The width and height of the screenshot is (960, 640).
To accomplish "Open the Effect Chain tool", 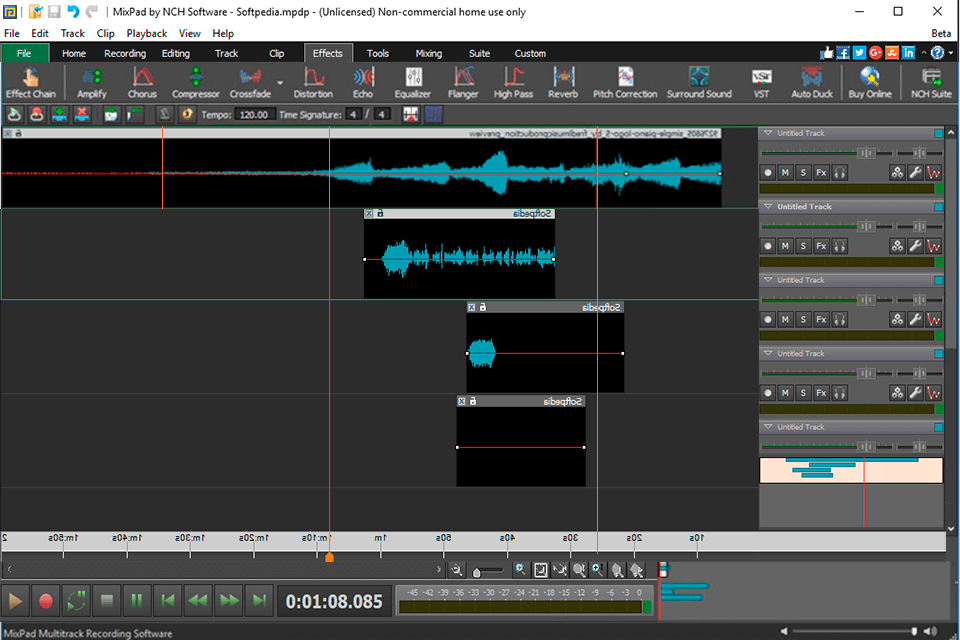I will click(x=31, y=82).
